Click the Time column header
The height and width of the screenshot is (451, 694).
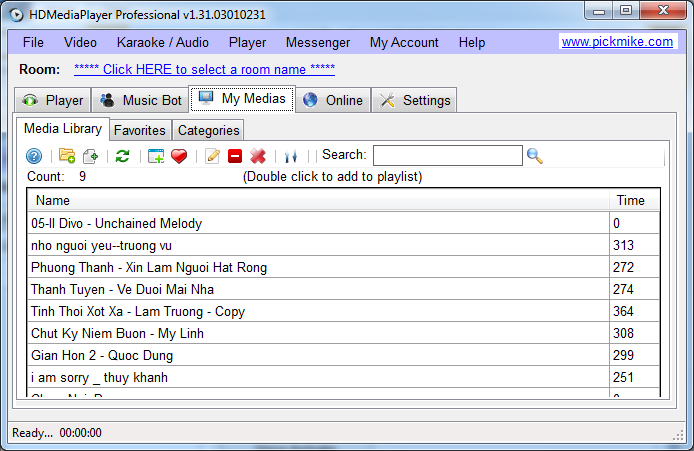point(634,200)
